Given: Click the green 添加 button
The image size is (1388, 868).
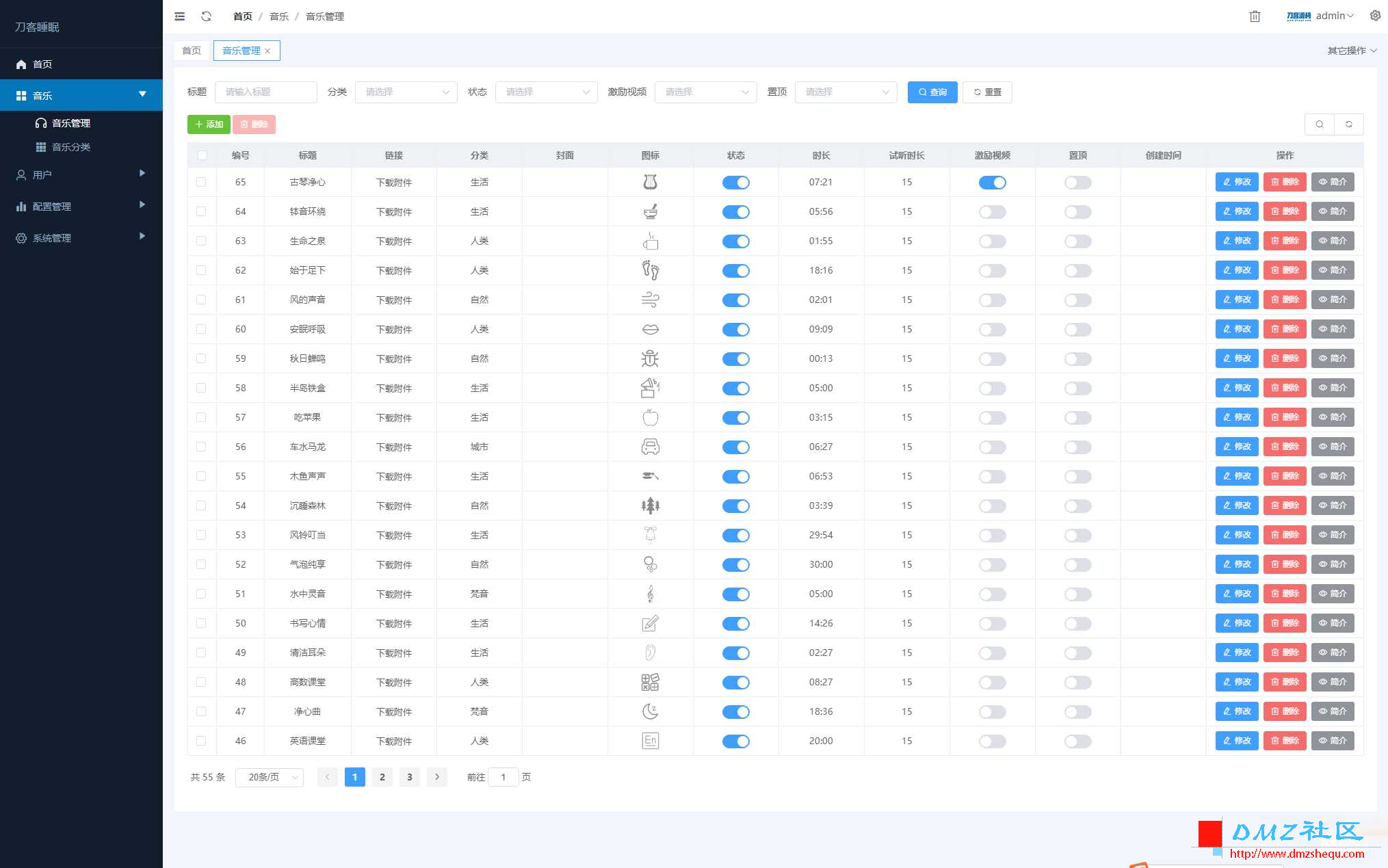Looking at the screenshot, I should (x=209, y=124).
